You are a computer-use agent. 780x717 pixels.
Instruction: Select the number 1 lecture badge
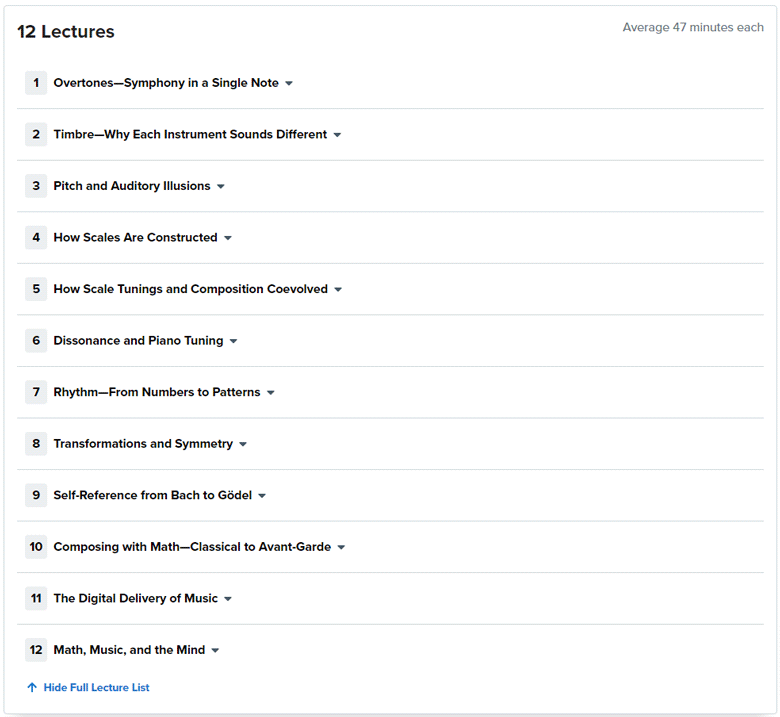tap(36, 83)
